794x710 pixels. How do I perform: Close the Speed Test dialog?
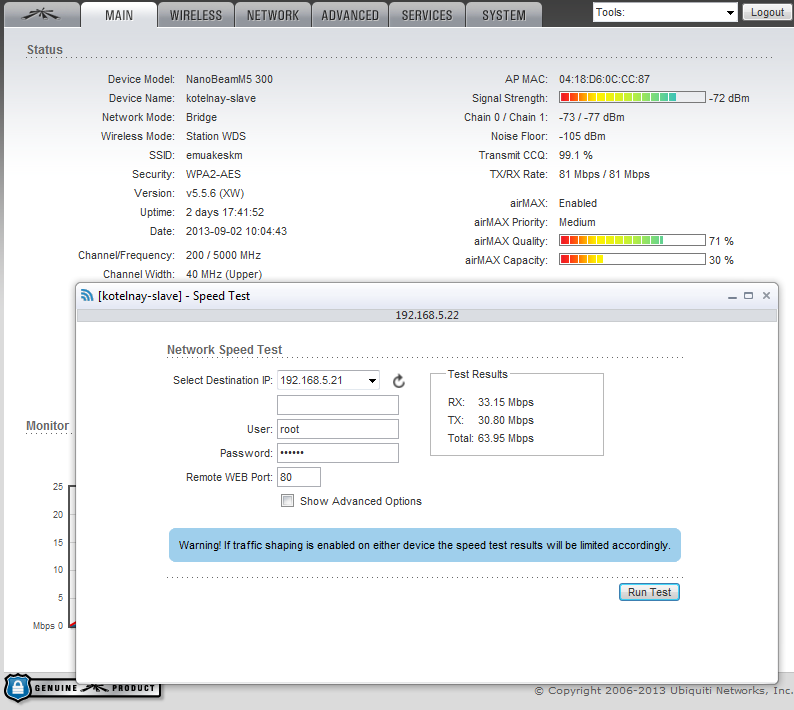(766, 296)
